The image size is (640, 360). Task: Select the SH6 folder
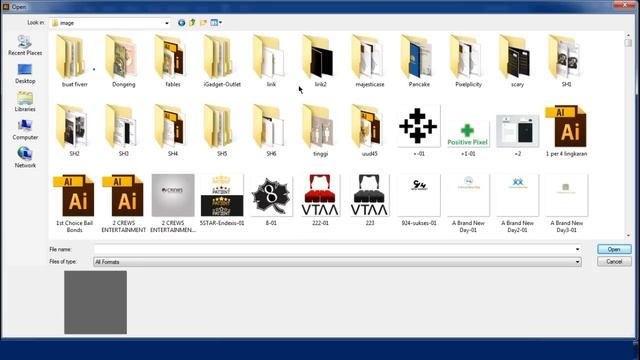click(x=271, y=131)
